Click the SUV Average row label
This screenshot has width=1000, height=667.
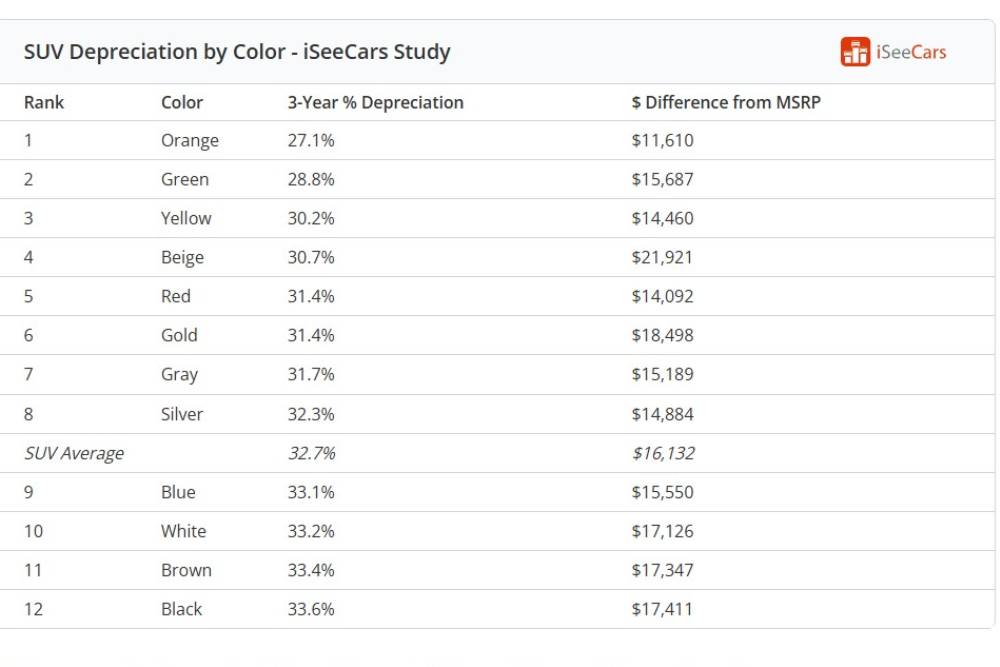tap(74, 453)
